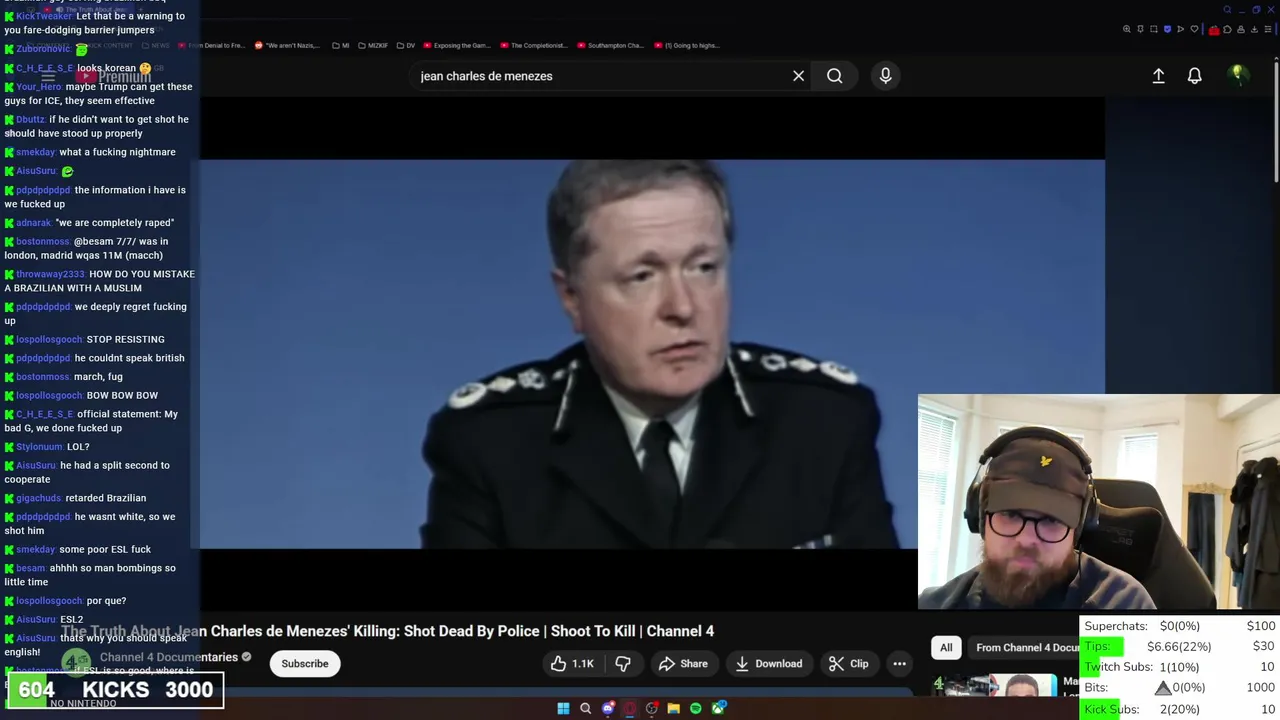
Task: Open the red extension icon in toolbar
Action: click(x=1214, y=30)
